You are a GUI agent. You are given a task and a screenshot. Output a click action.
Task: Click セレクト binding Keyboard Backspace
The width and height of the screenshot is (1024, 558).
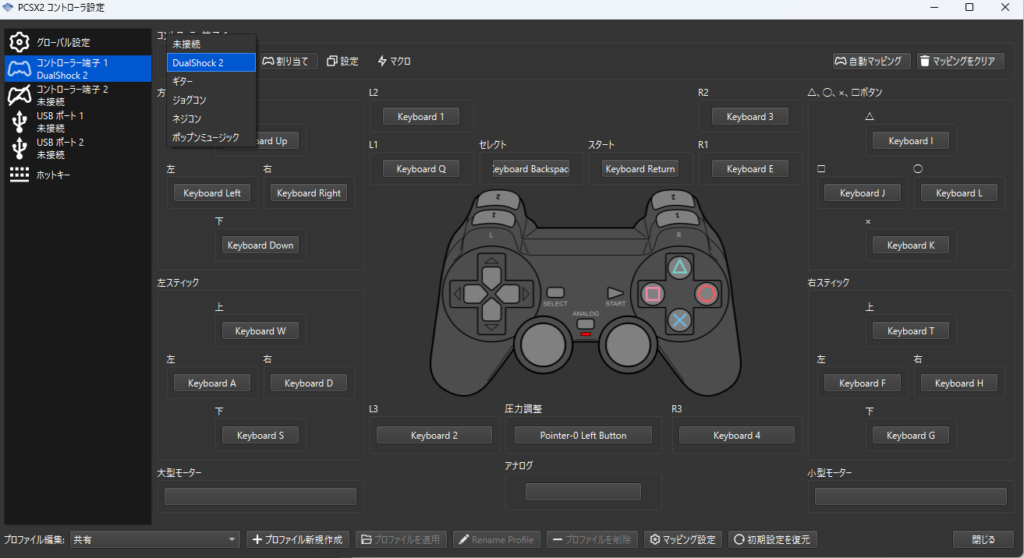click(530, 169)
